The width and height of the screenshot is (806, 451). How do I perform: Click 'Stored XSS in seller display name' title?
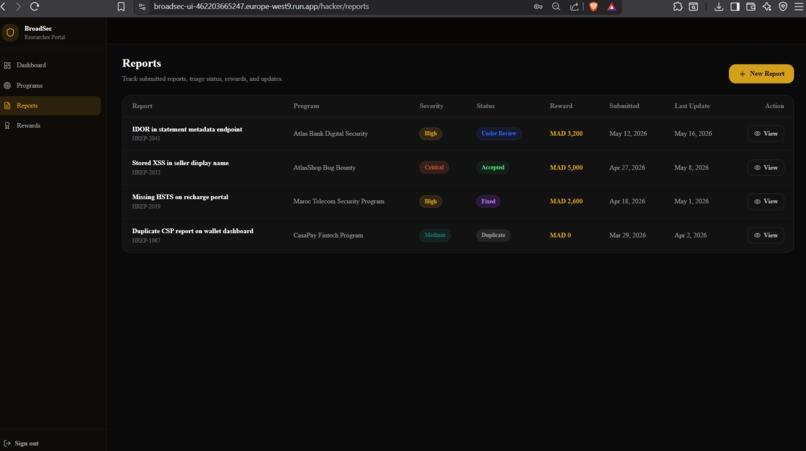tap(180, 163)
